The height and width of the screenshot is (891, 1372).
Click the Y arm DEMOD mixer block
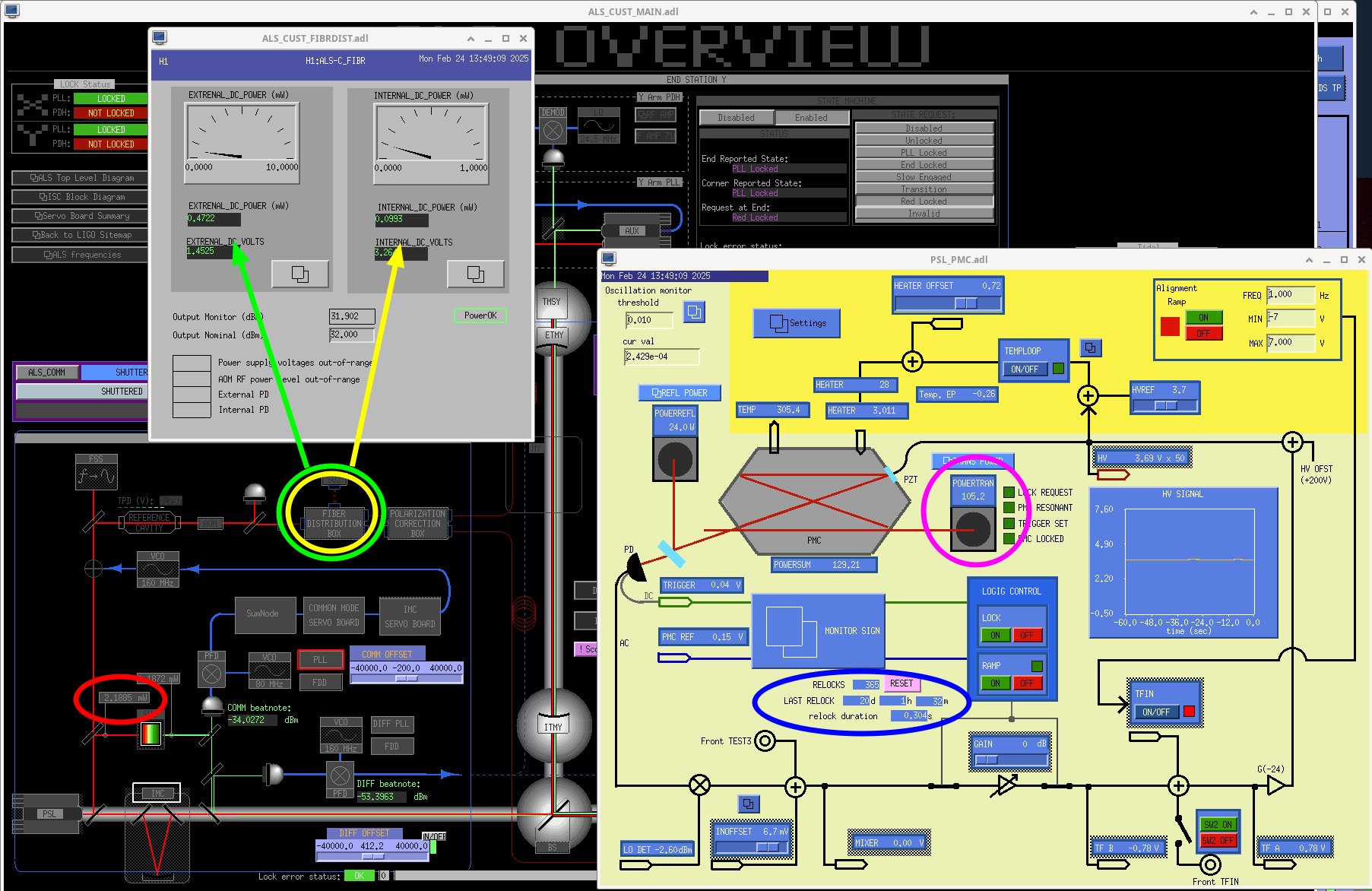(553, 125)
